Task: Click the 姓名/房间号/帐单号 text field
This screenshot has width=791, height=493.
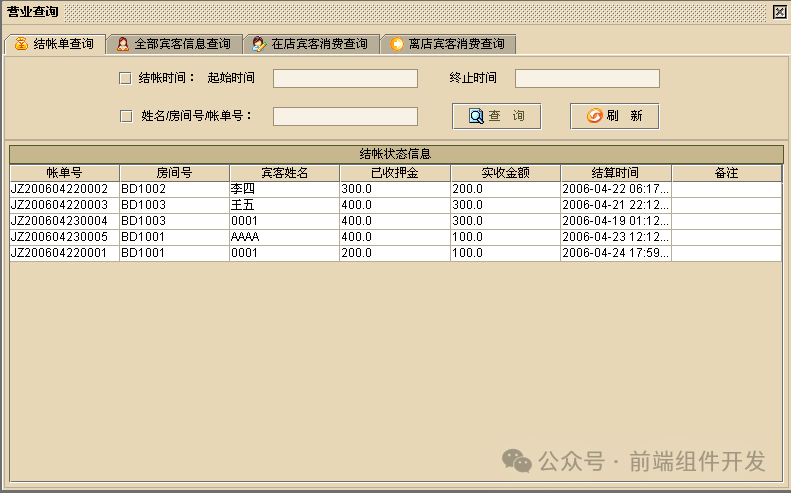Action: coord(346,116)
